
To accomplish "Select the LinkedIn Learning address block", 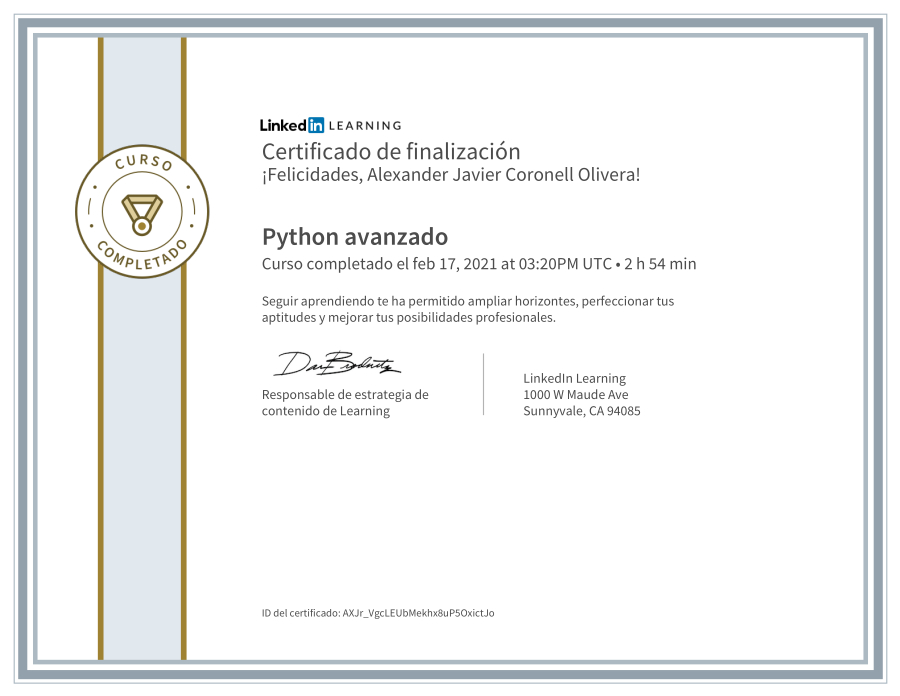I will [580, 395].
